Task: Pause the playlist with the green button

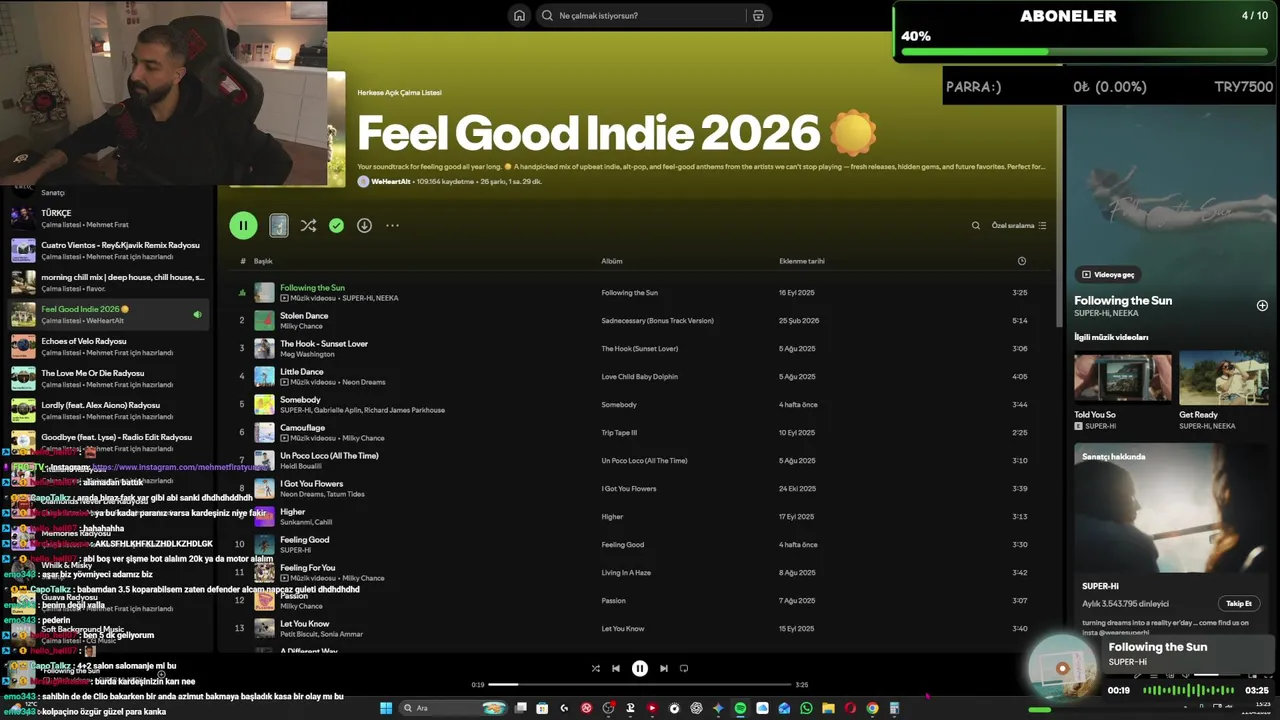Action: 243,225
